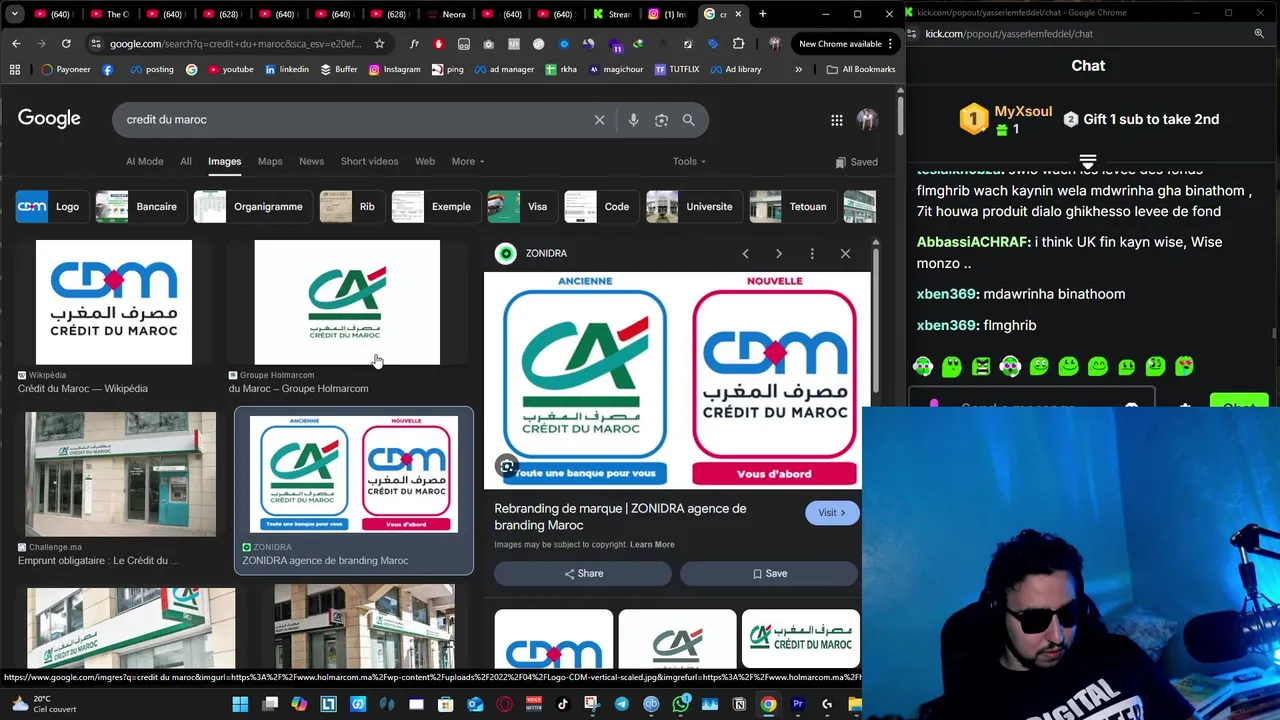Switch to the News tab
The height and width of the screenshot is (720, 1280).
point(311,161)
